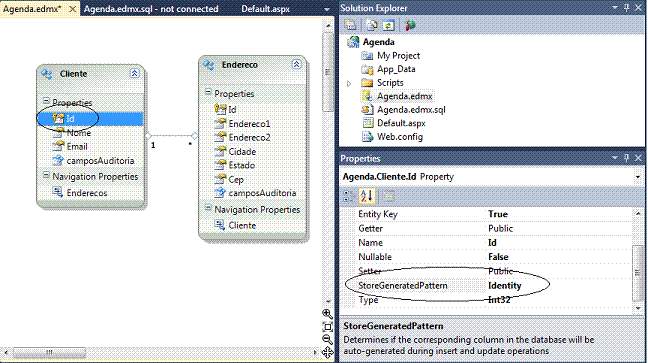Image resolution: width=648 pixels, height=363 pixels.
Task: Collapse the Endereco entity box
Action: [x=296, y=64]
